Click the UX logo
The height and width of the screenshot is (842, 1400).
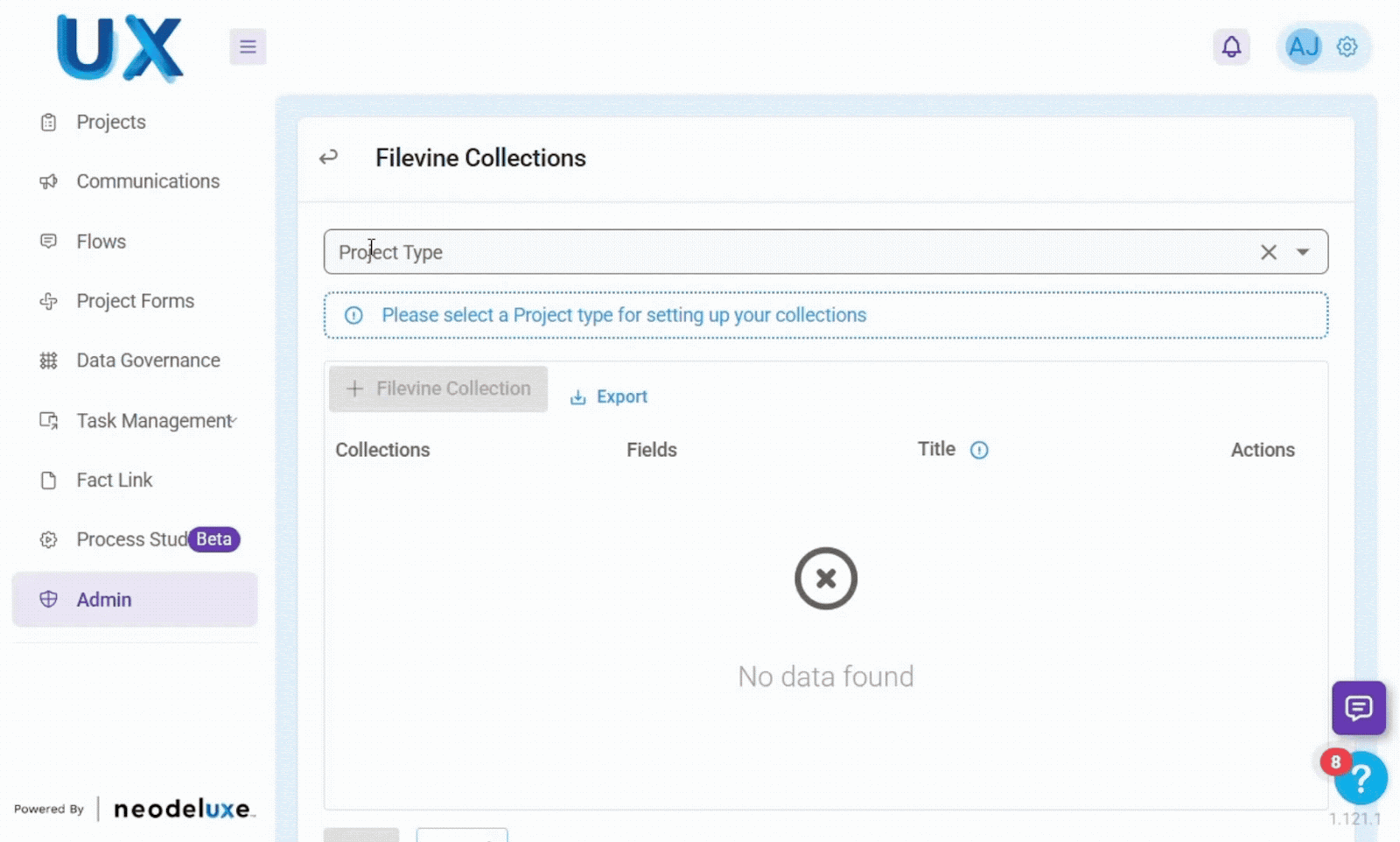120,48
